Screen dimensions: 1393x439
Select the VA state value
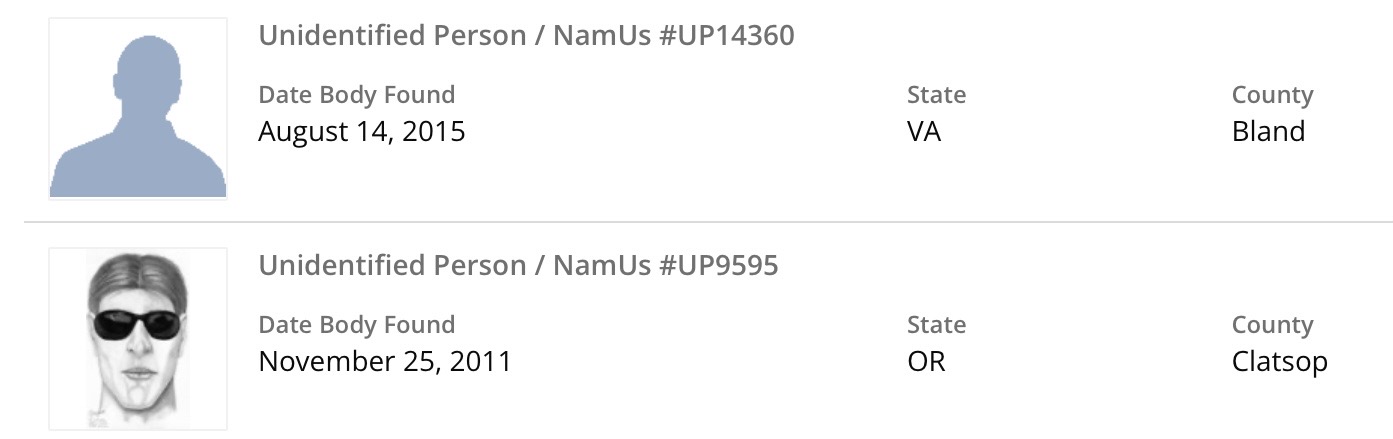pyautogui.click(x=924, y=132)
